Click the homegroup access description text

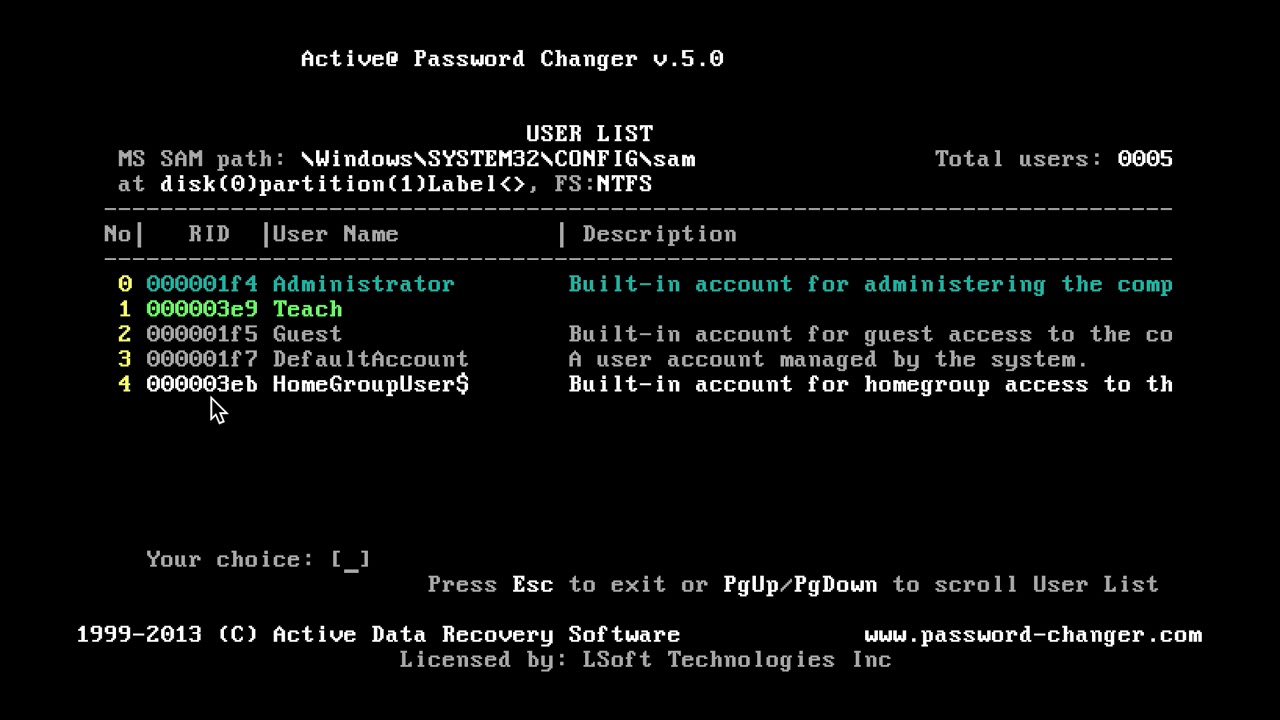tap(870, 384)
